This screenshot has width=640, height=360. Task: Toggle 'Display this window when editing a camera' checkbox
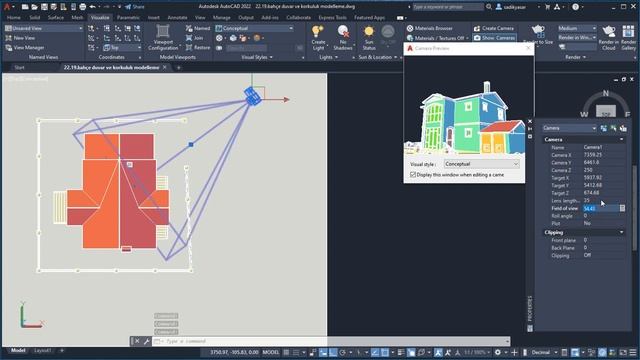tap(413, 175)
